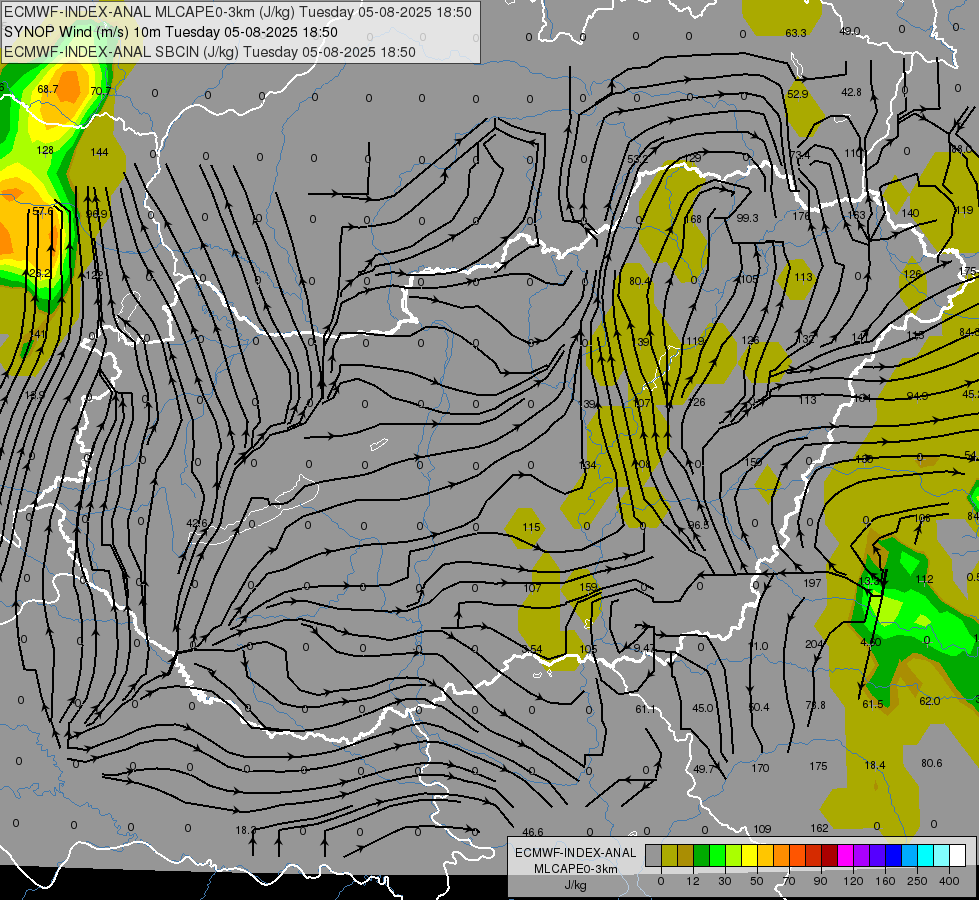
Task: Click map value 61.5
Action: click(873, 704)
